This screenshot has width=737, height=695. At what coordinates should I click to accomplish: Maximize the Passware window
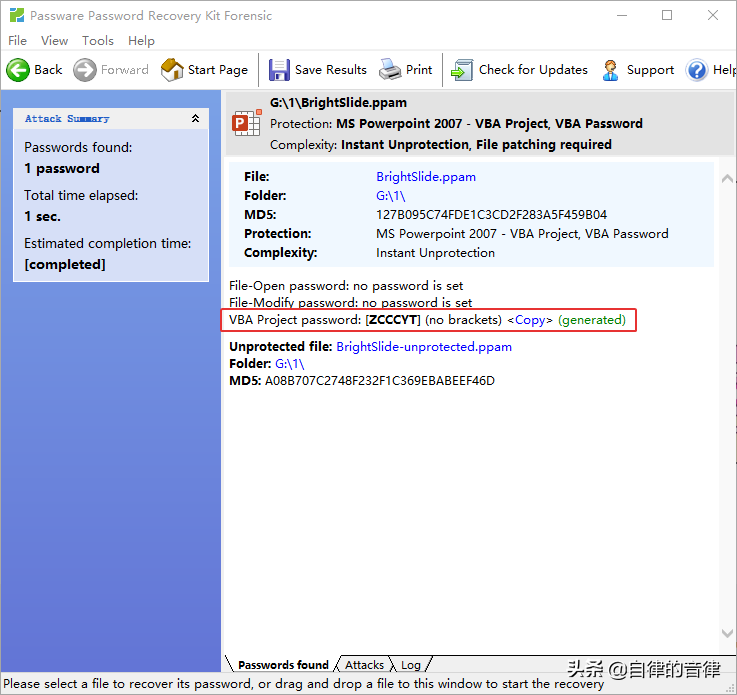[666, 15]
